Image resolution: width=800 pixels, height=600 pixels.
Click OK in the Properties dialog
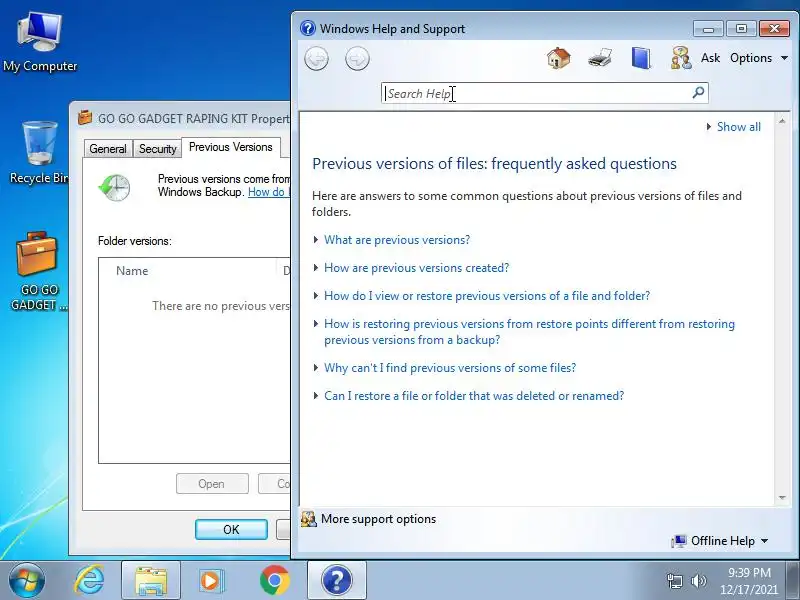pos(231,530)
